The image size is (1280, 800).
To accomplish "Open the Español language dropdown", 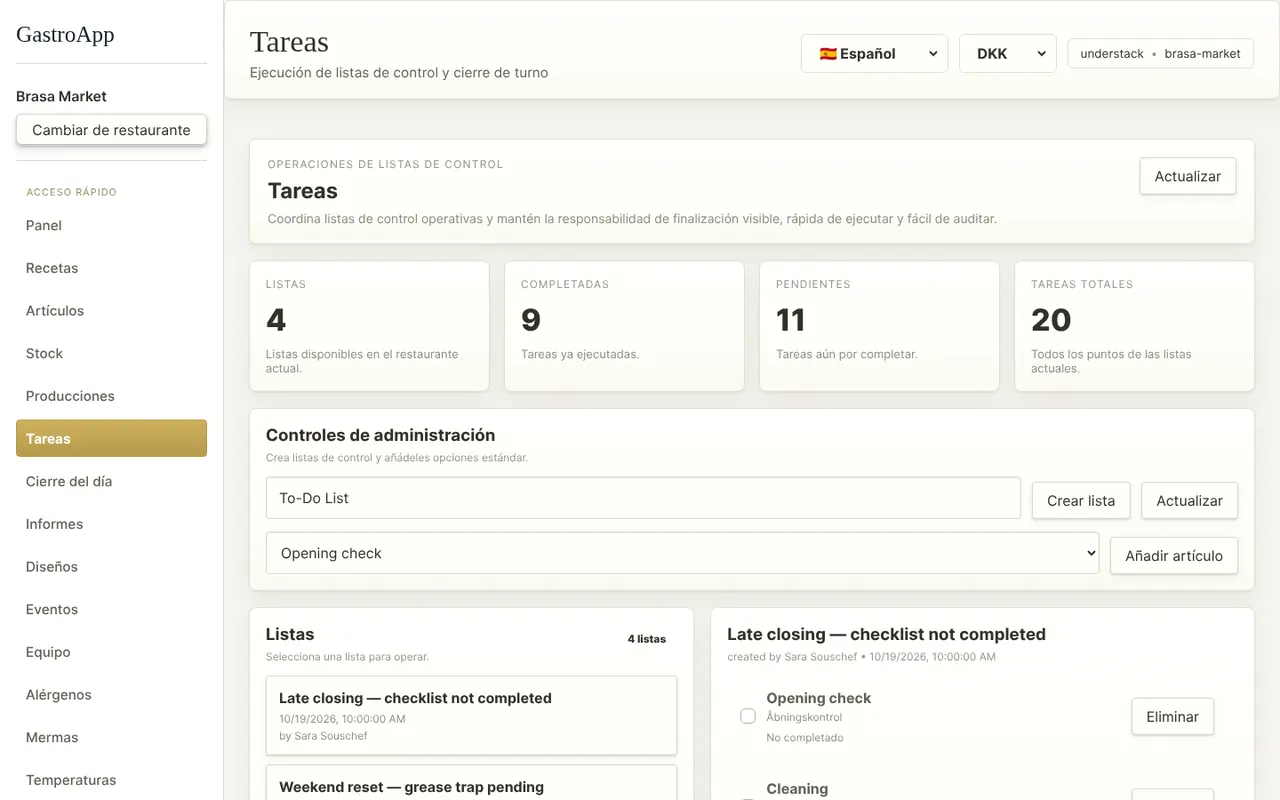I will 874,54.
